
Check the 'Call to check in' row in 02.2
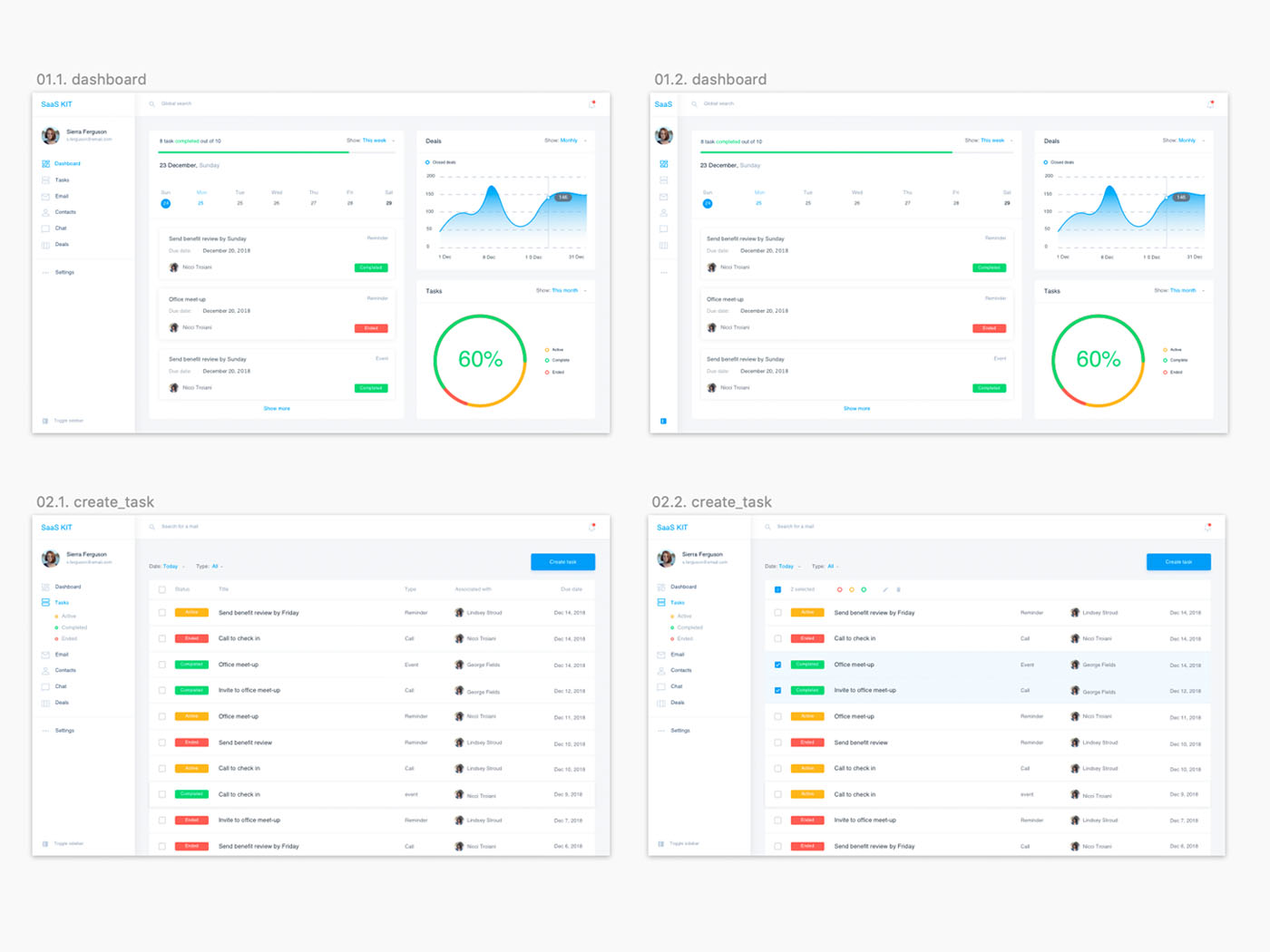777,638
